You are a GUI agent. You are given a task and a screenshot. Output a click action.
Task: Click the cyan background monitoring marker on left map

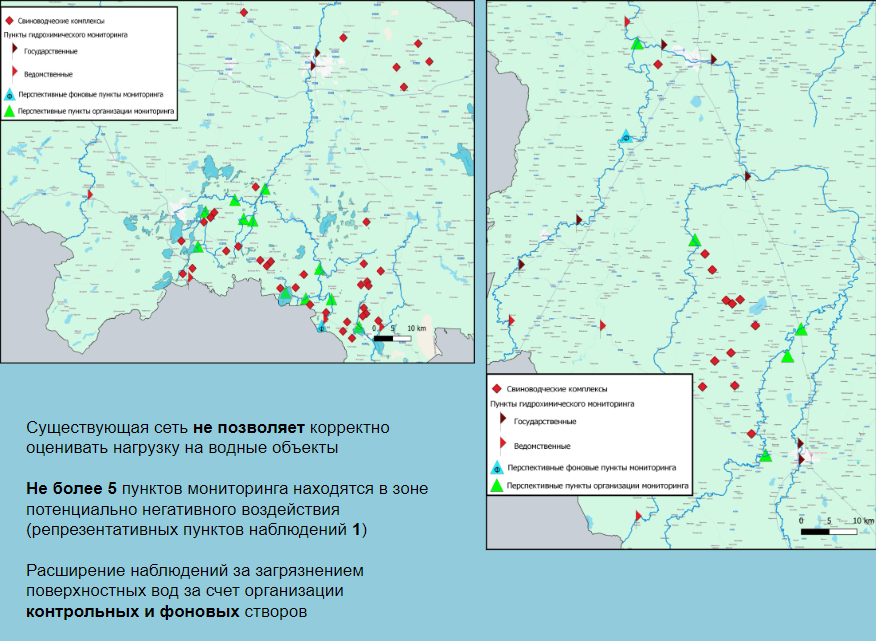[322, 327]
